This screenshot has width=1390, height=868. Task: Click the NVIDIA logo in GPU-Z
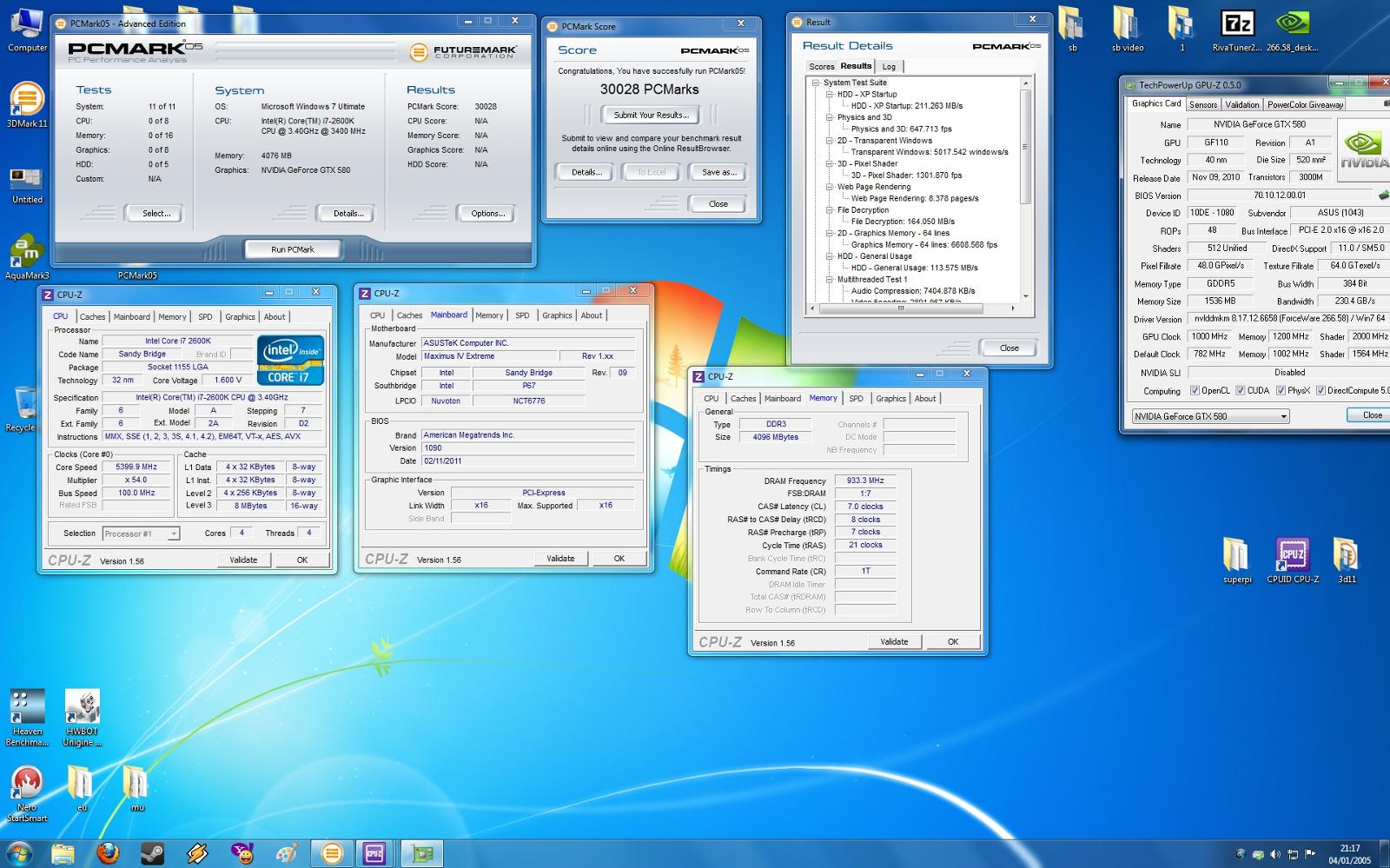(x=1363, y=149)
